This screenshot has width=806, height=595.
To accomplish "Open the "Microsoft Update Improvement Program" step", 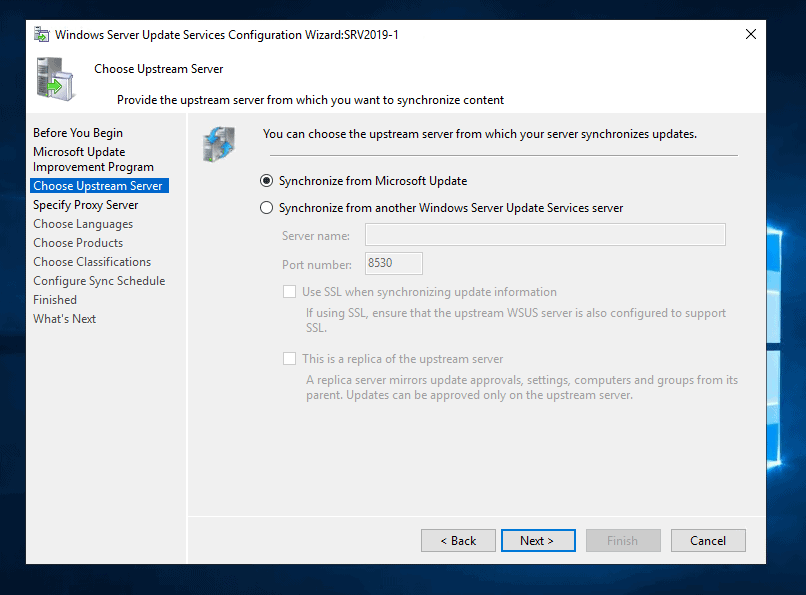I will click(79, 158).
